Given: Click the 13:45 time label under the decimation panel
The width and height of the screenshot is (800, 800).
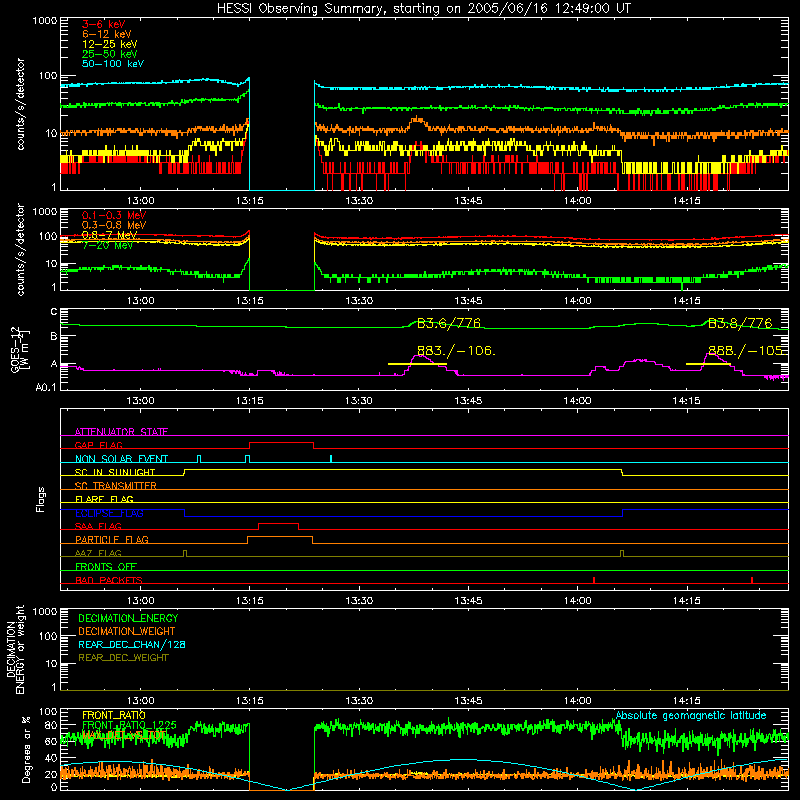Looking at the screenshot, I should coord(468,701).
